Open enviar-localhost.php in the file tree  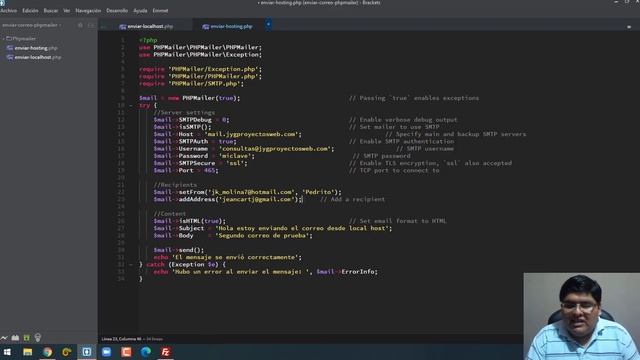coord(38,57)
